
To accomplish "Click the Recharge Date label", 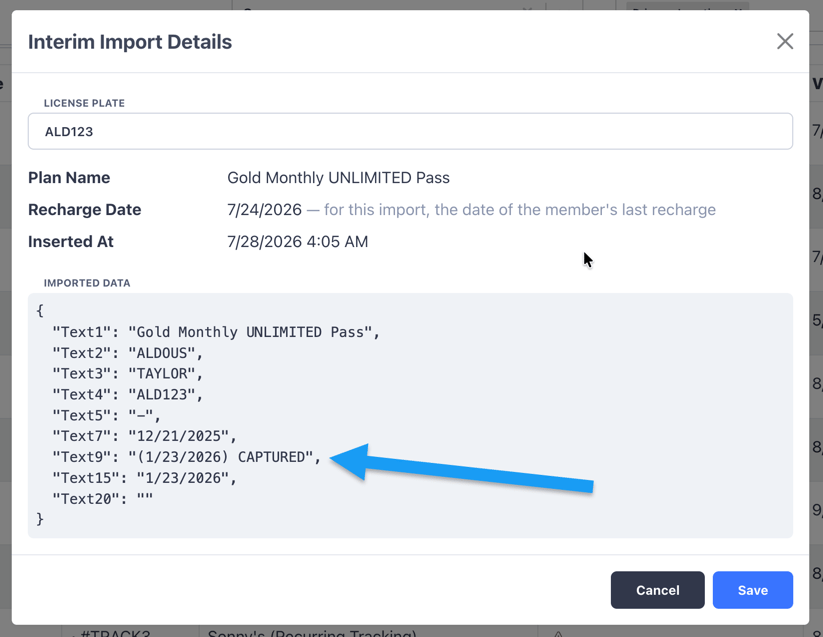I will [85, 210].
